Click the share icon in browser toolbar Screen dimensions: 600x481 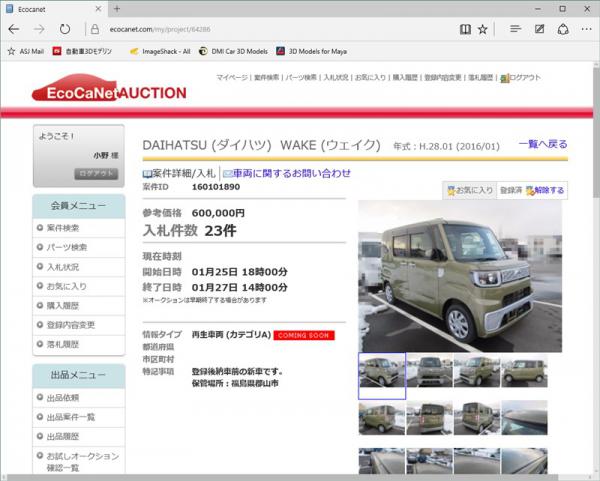pos(563,29)
